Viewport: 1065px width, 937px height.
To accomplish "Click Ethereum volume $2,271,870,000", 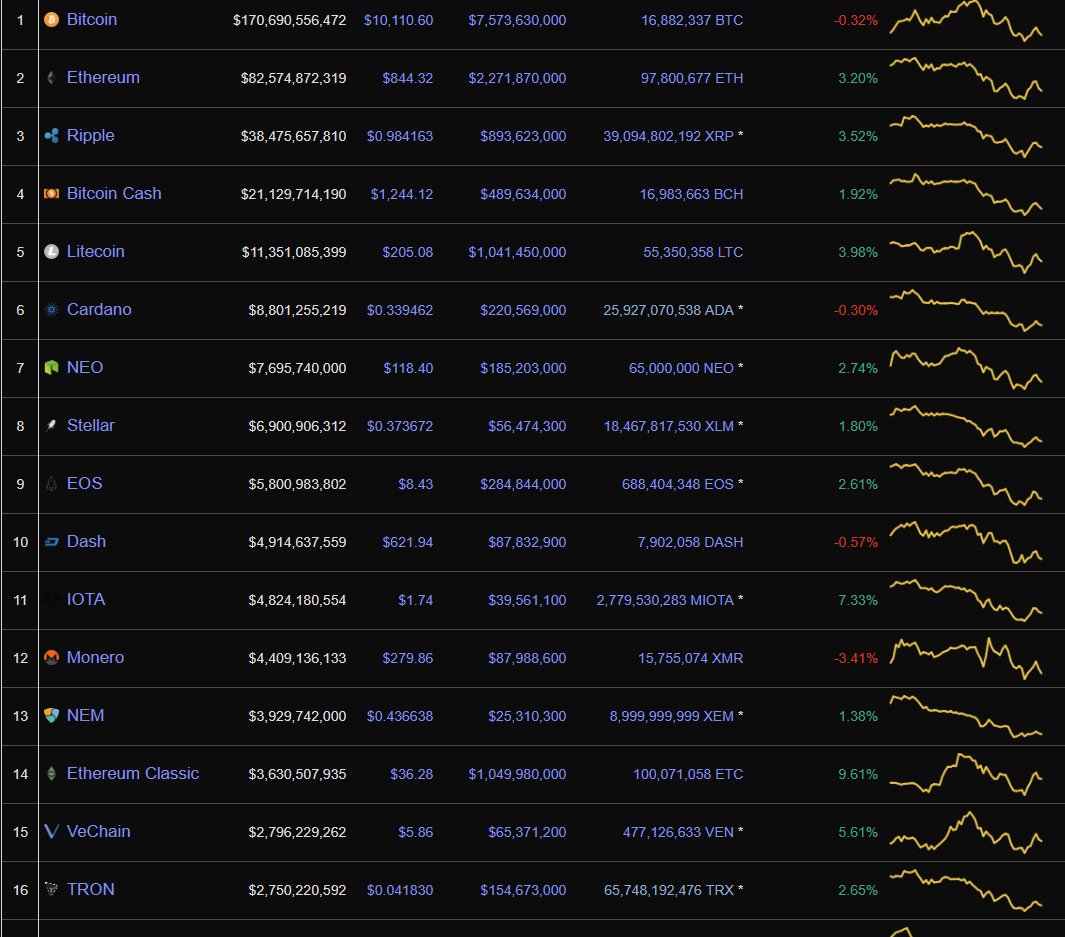I will (x=518, y=78).
